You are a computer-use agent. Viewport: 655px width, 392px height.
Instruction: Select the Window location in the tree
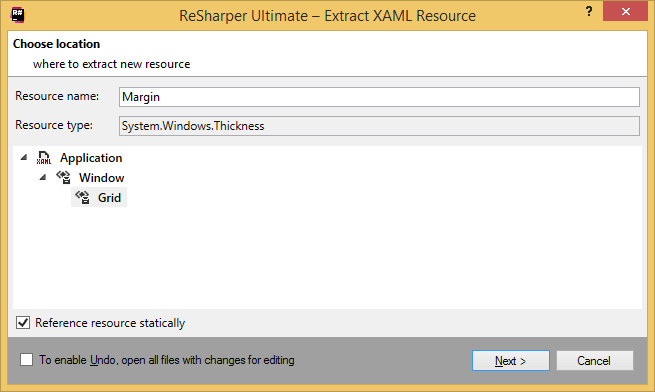(x=102, y=178)
